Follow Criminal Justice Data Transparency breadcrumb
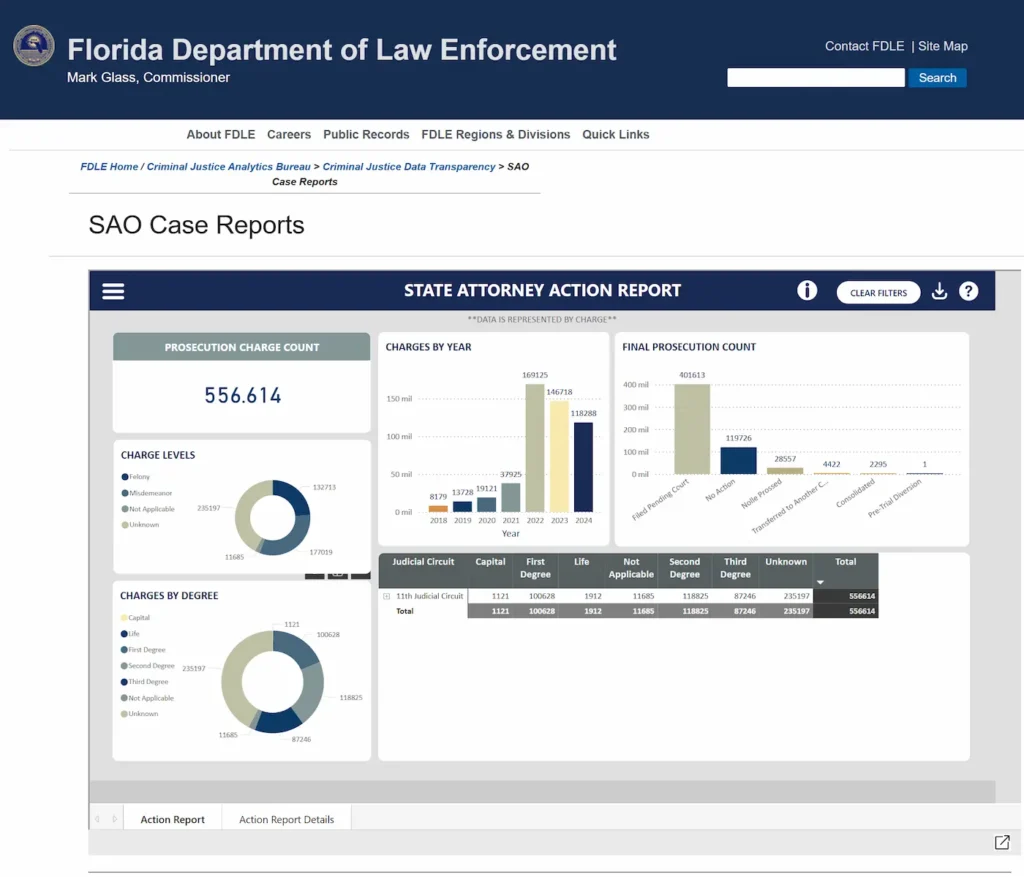 click(x=409, y=167)
